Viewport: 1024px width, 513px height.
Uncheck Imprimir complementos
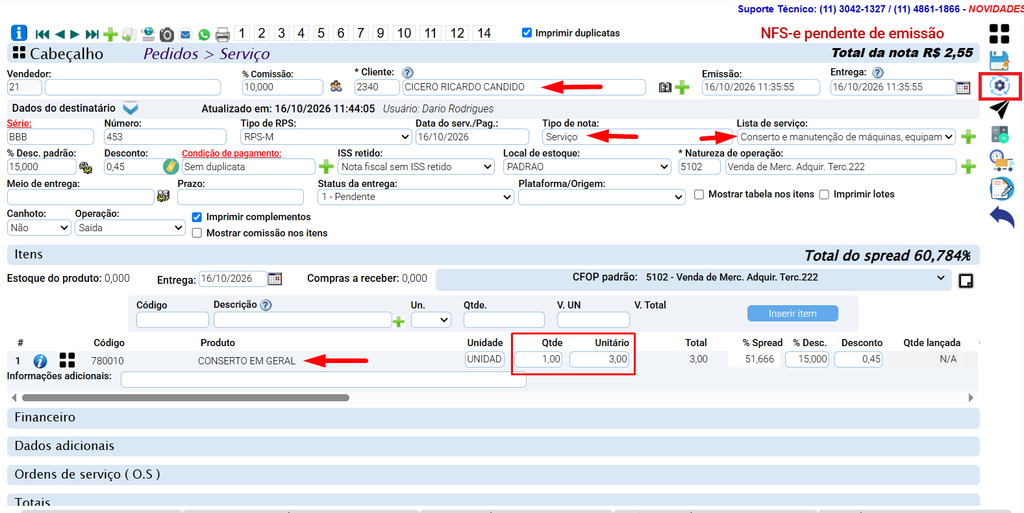click(197, 217)
